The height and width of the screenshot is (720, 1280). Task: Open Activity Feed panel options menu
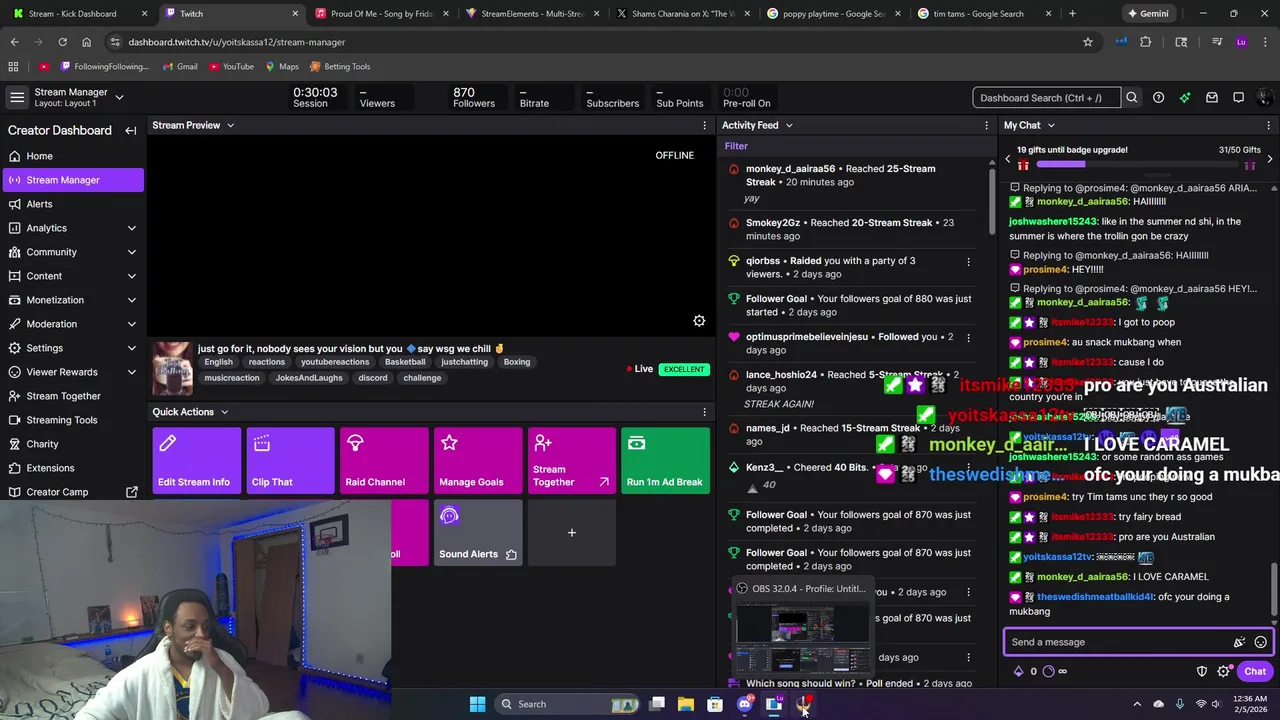[987, 125]
